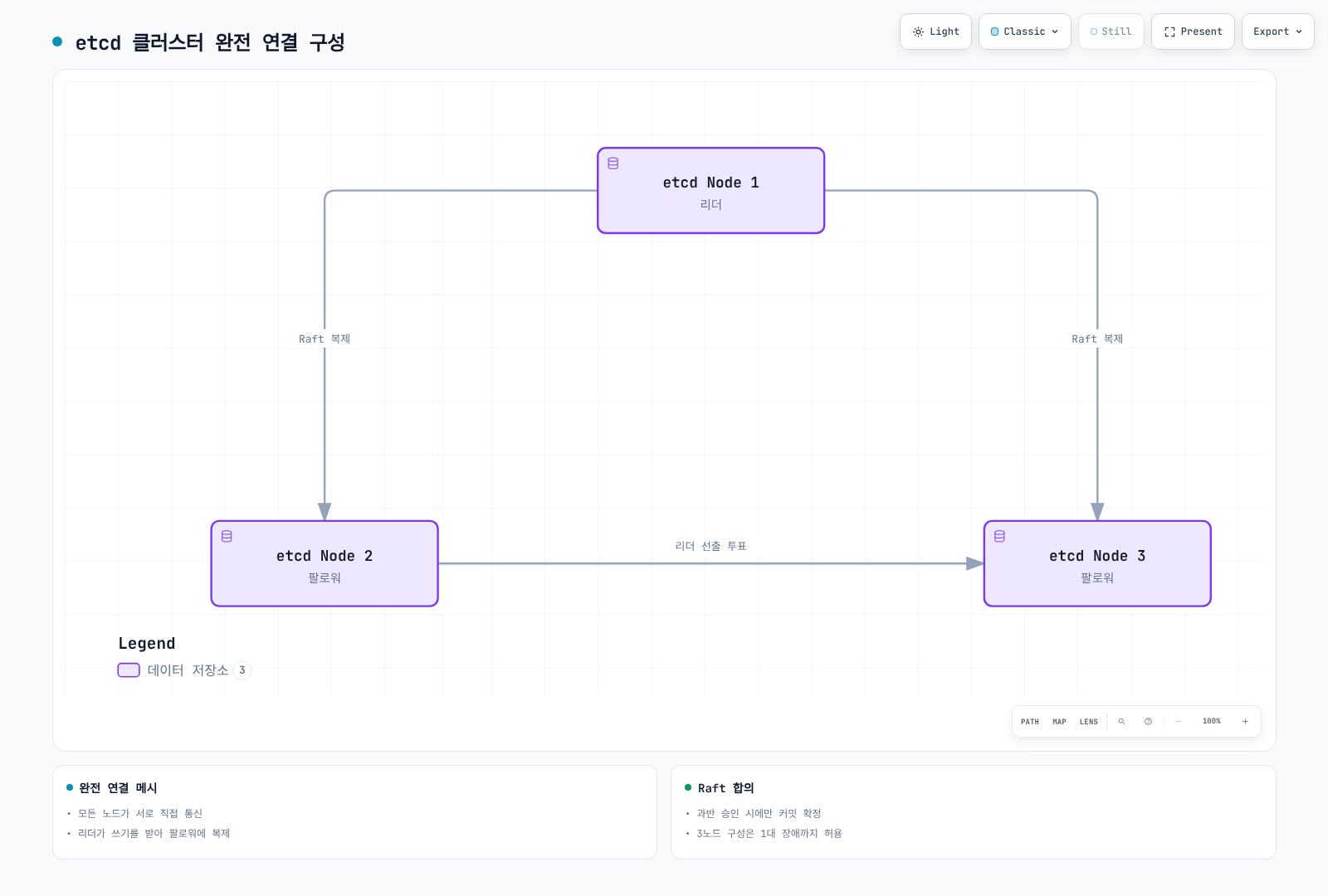This screenshot has width=1328, height=896.
Task: Click the legend count badge 3
Action: point(242,670)
